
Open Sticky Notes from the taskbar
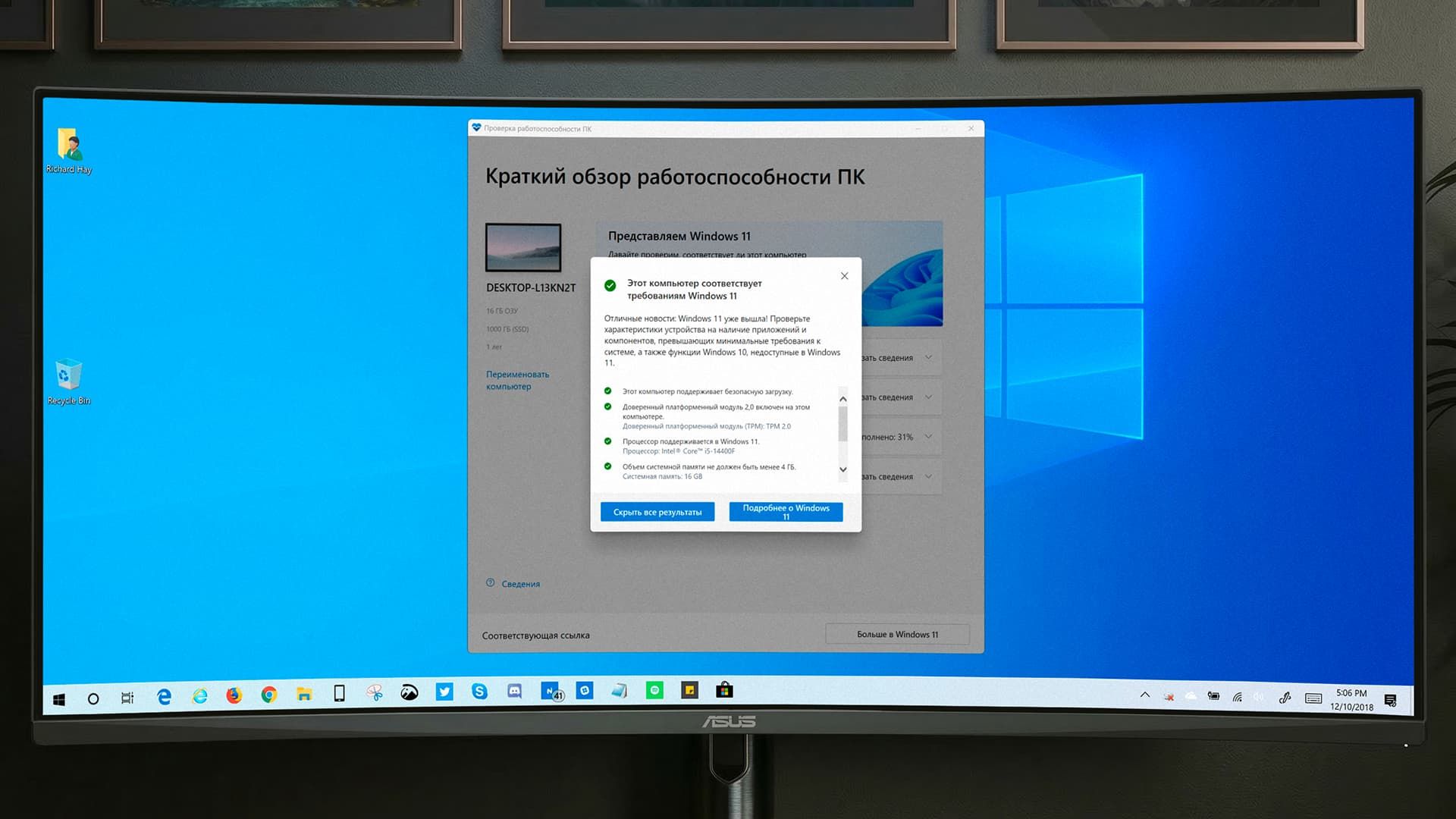tap(689, 690)
